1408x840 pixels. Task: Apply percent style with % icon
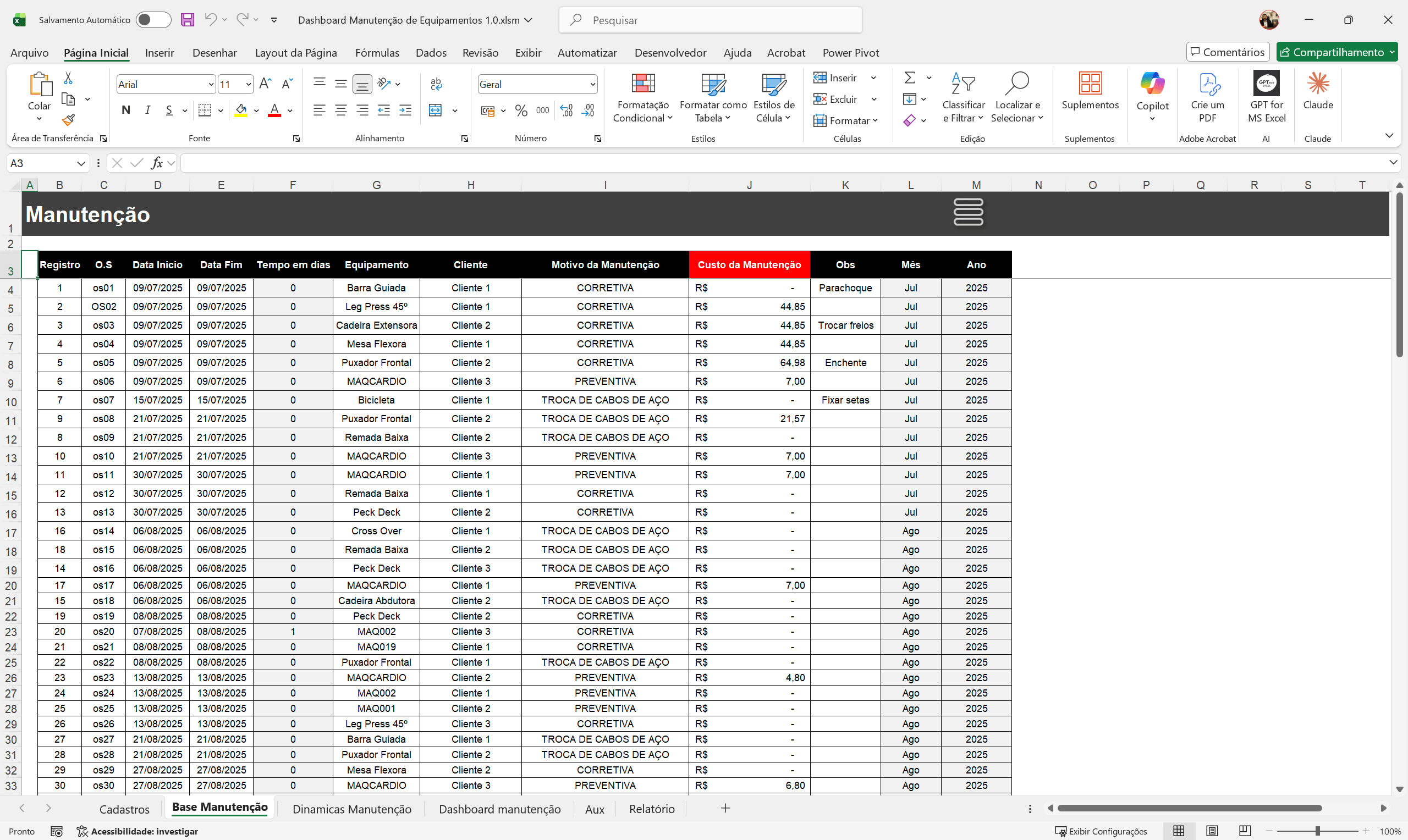point(521,110)
